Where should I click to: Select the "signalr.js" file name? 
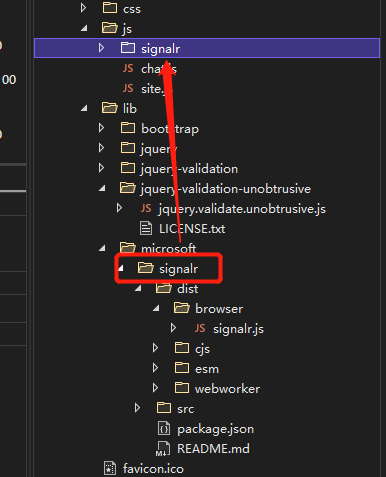pos(238,329)
